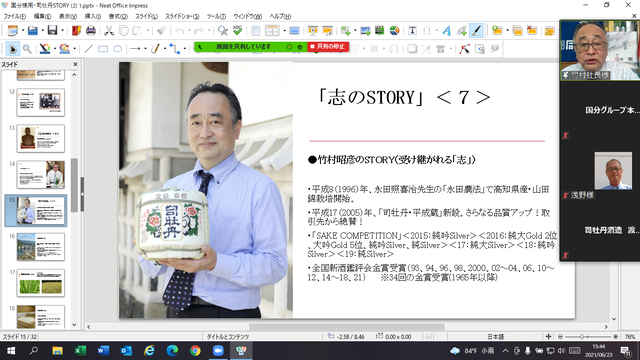Click the green 画面を共有しています bar

pyautogui.click(x=250, y=47)
